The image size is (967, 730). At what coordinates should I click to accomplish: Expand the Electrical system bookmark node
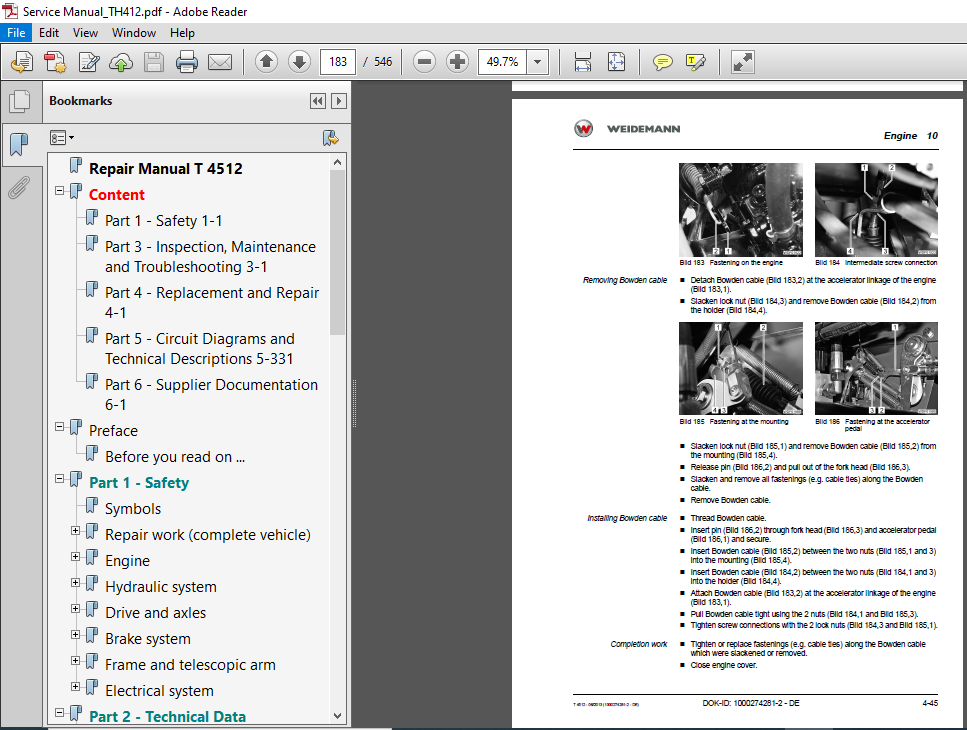coord(75,686)
